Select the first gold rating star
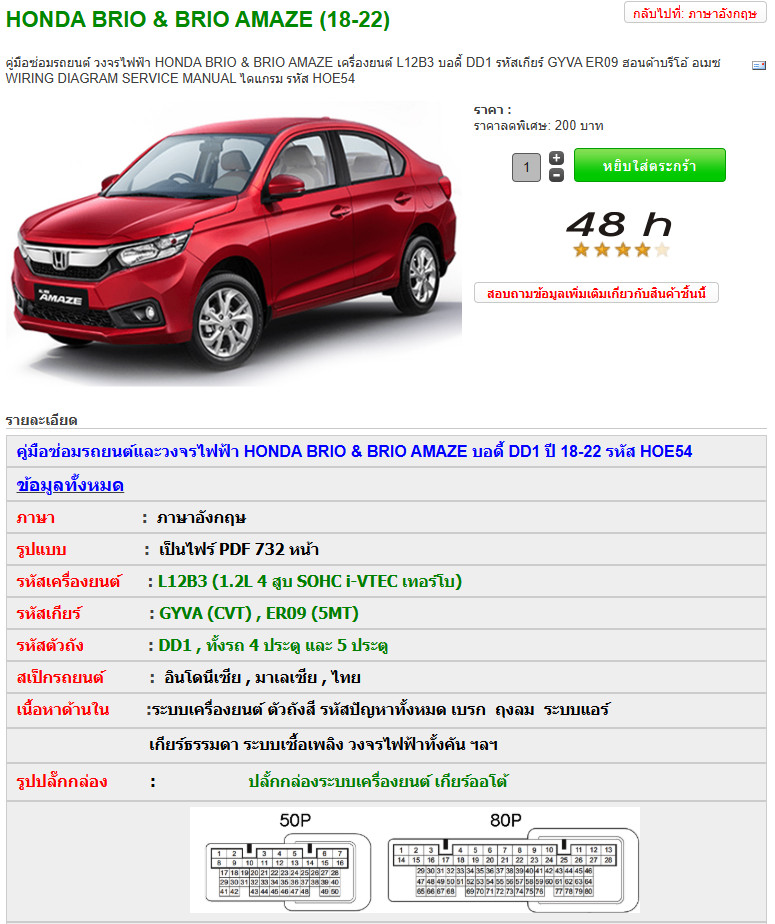Screen dimensions: 775x924 coord(581,250)
